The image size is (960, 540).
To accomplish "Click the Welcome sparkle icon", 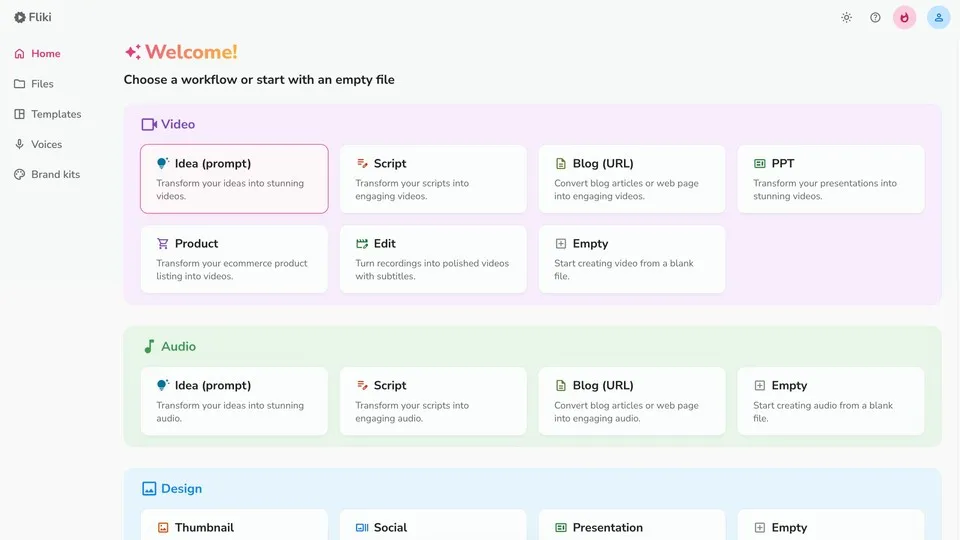I will click(x=133, y=52).
